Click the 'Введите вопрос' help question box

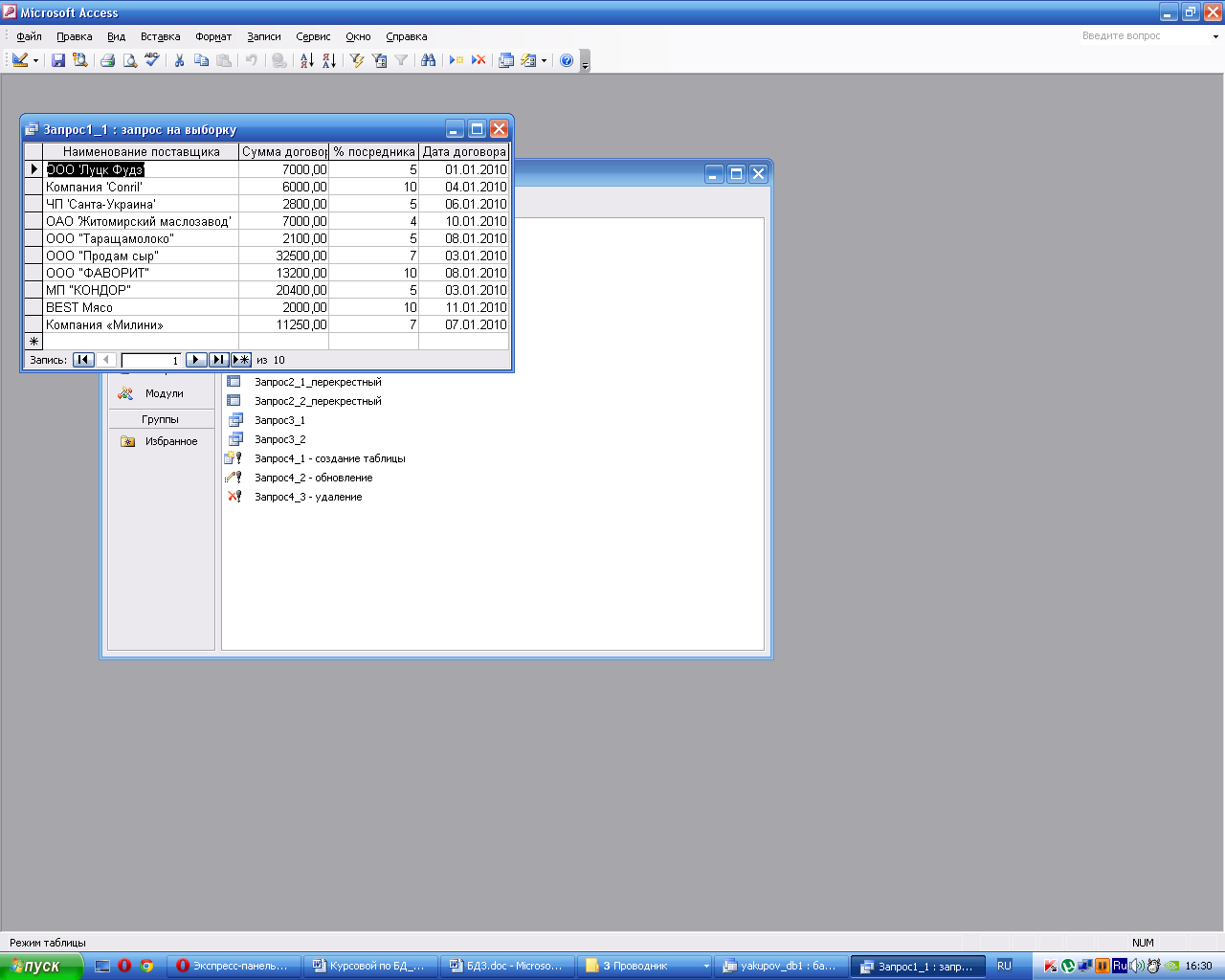1143,36
